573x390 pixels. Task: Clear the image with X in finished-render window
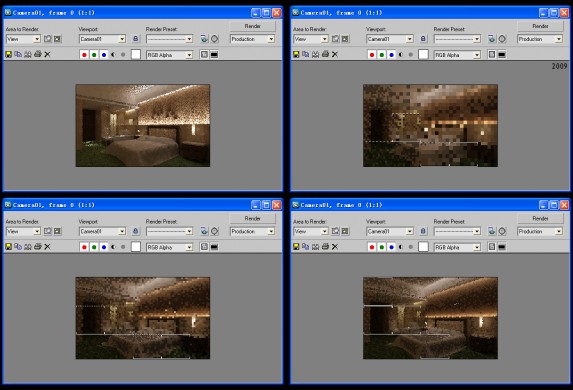47,54
